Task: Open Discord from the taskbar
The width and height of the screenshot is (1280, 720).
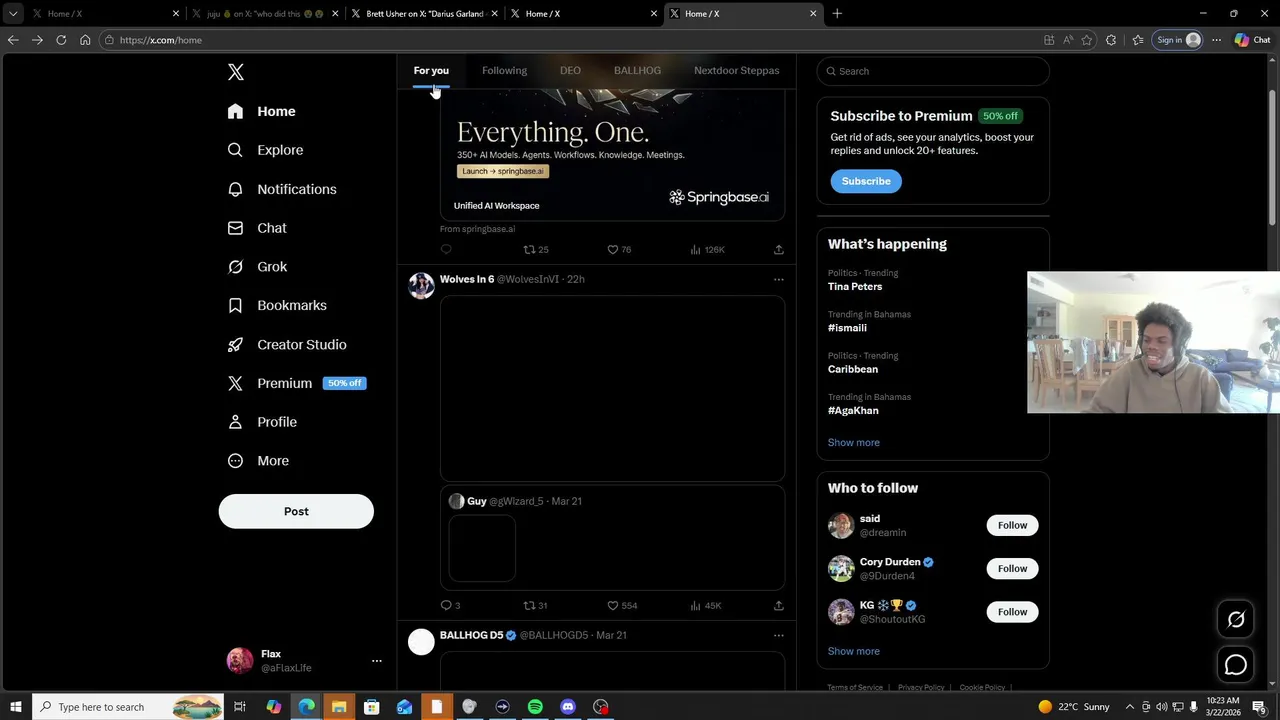Action: [568, 707]
